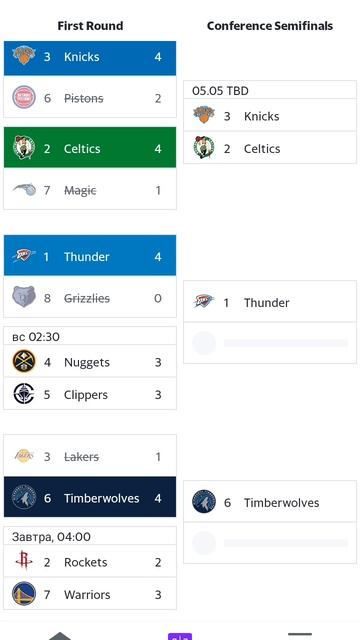Click the empty opponent slot below Thunder
360x640 pixels.
(270, 343)
